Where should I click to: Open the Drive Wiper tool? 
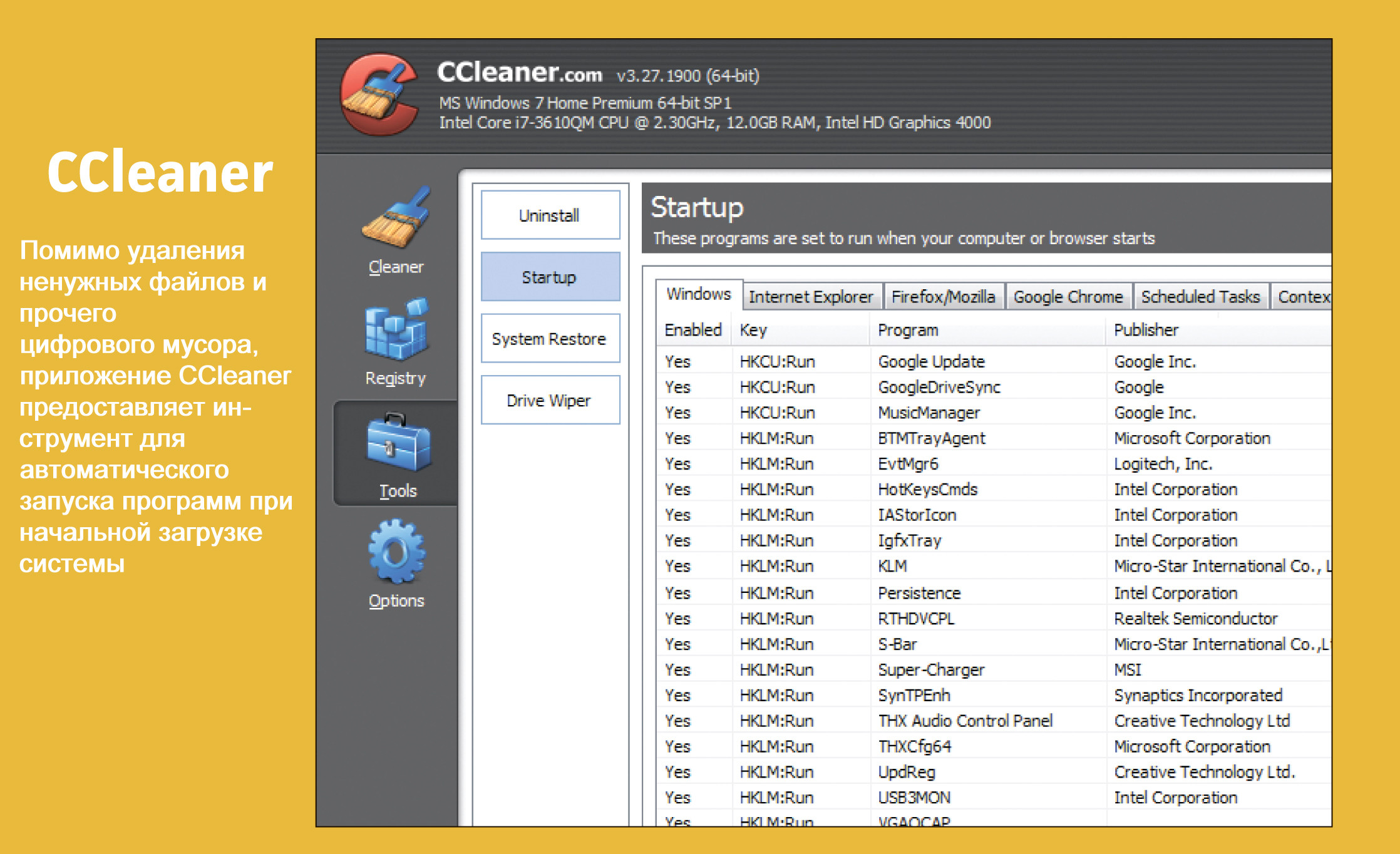pos(550,401)
